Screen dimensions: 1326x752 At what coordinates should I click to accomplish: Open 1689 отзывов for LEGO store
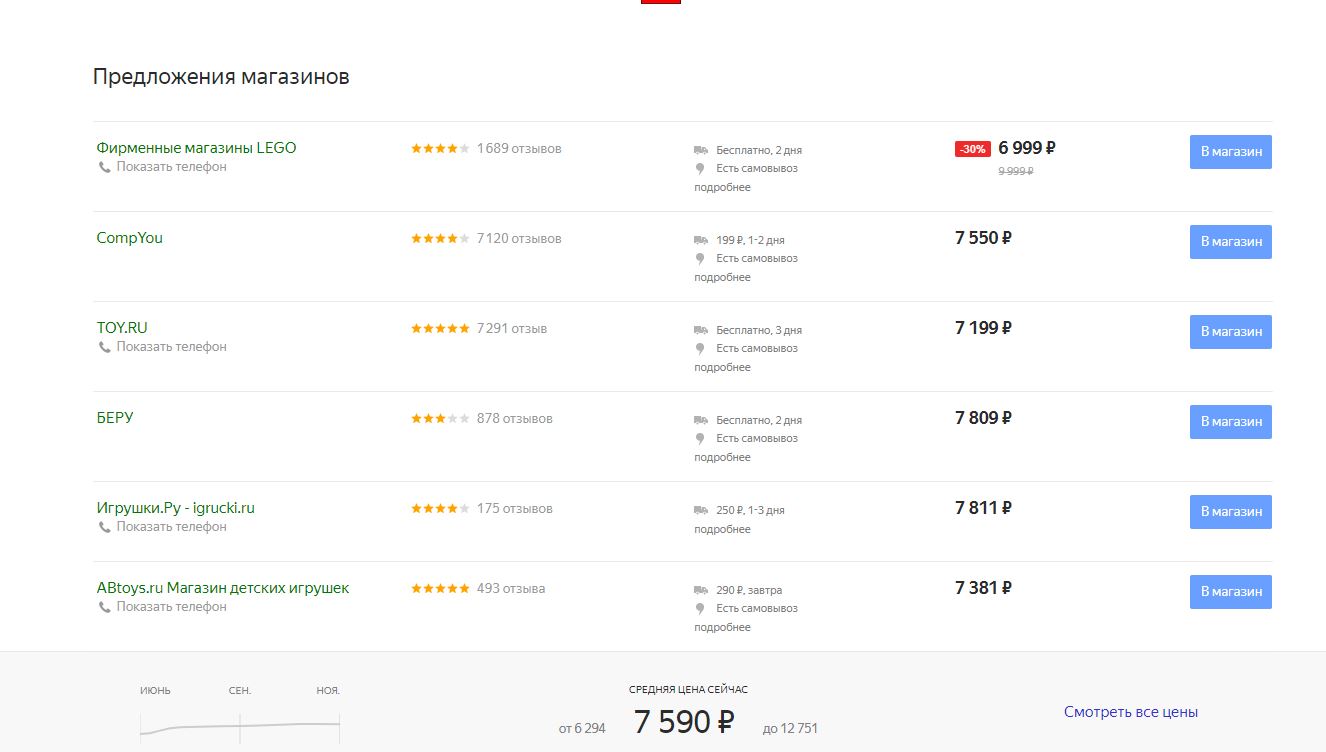tap(519, 148)
